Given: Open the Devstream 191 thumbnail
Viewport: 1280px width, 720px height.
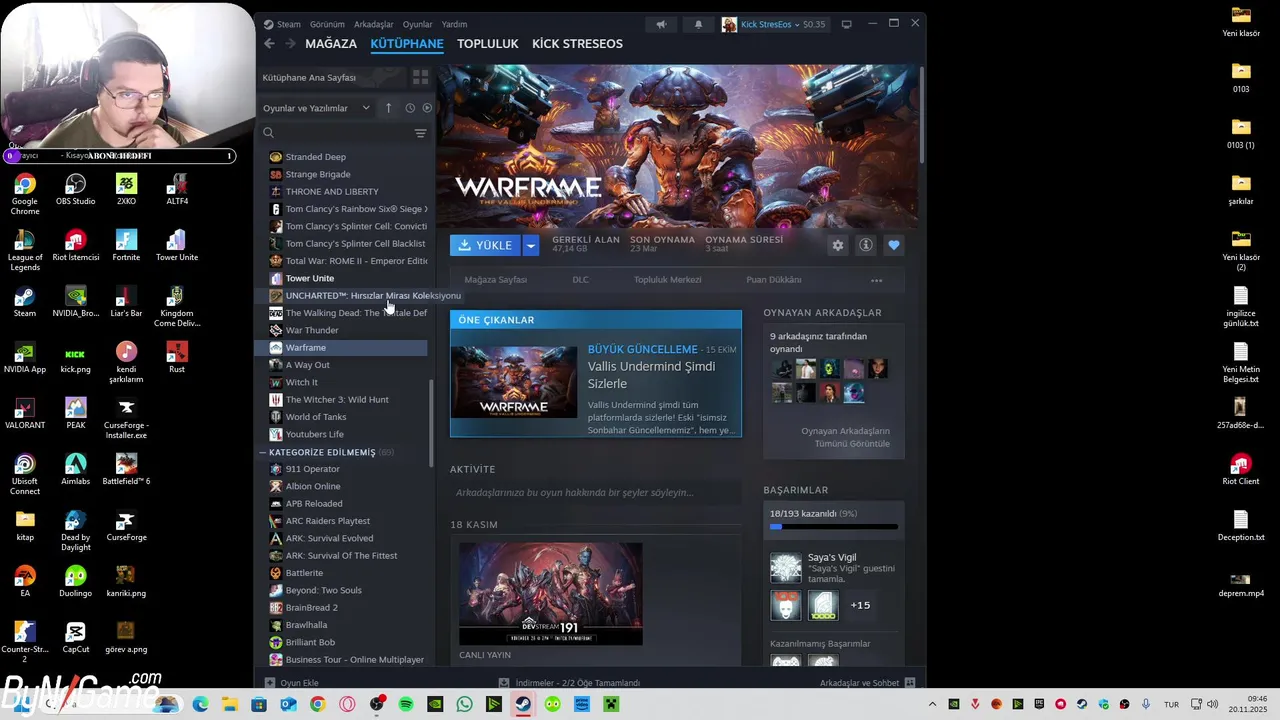Looking at the screenshot, I should point(551,594).
